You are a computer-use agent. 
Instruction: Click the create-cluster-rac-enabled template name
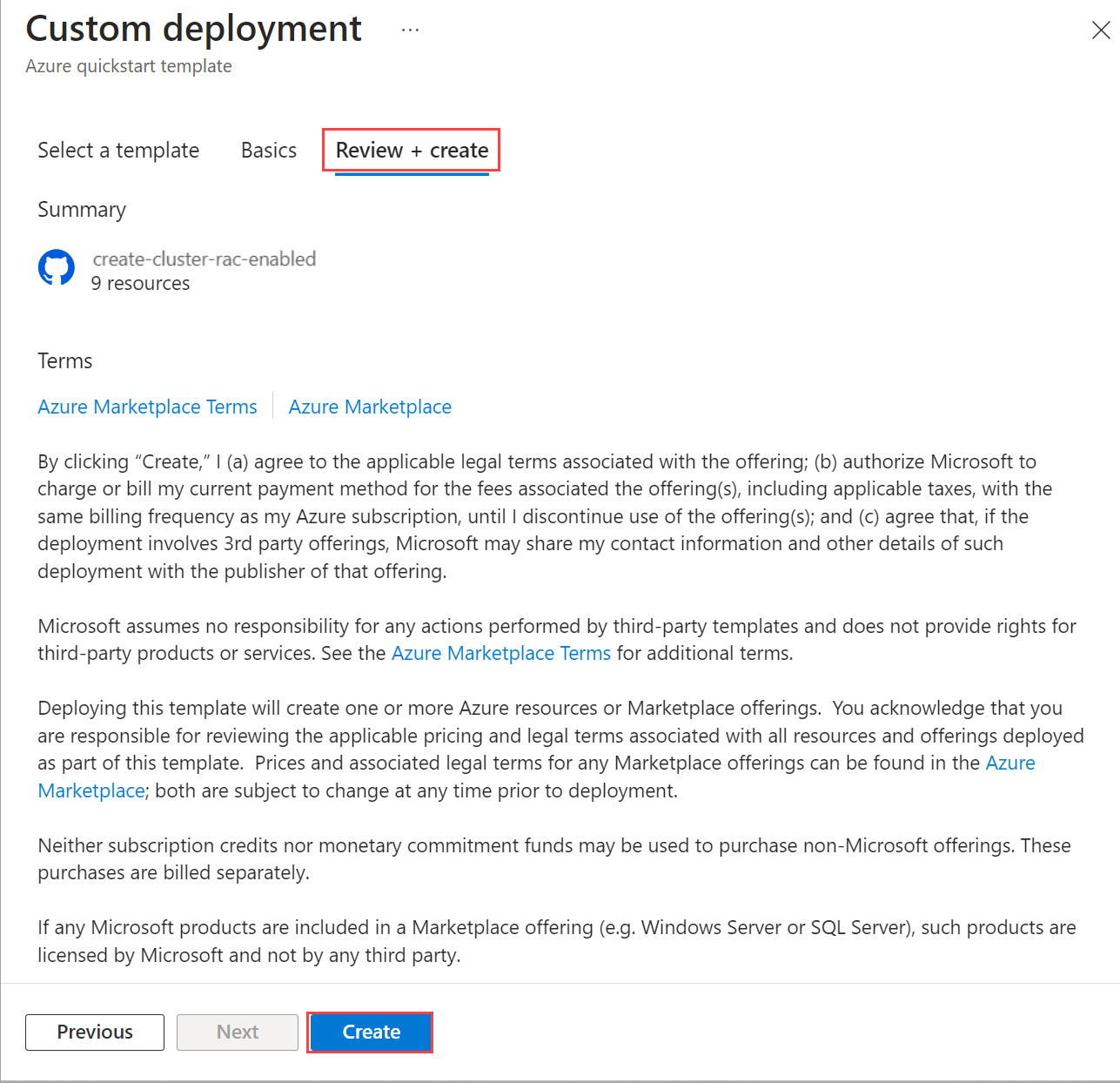(x=205, y=259)
